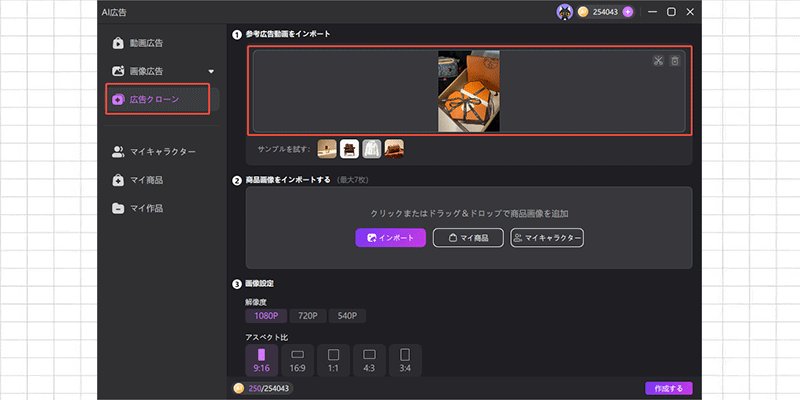This screenshot has height=400, width=800.
Task: Click the マイ商品 button in import area
Action: [468, 238]
